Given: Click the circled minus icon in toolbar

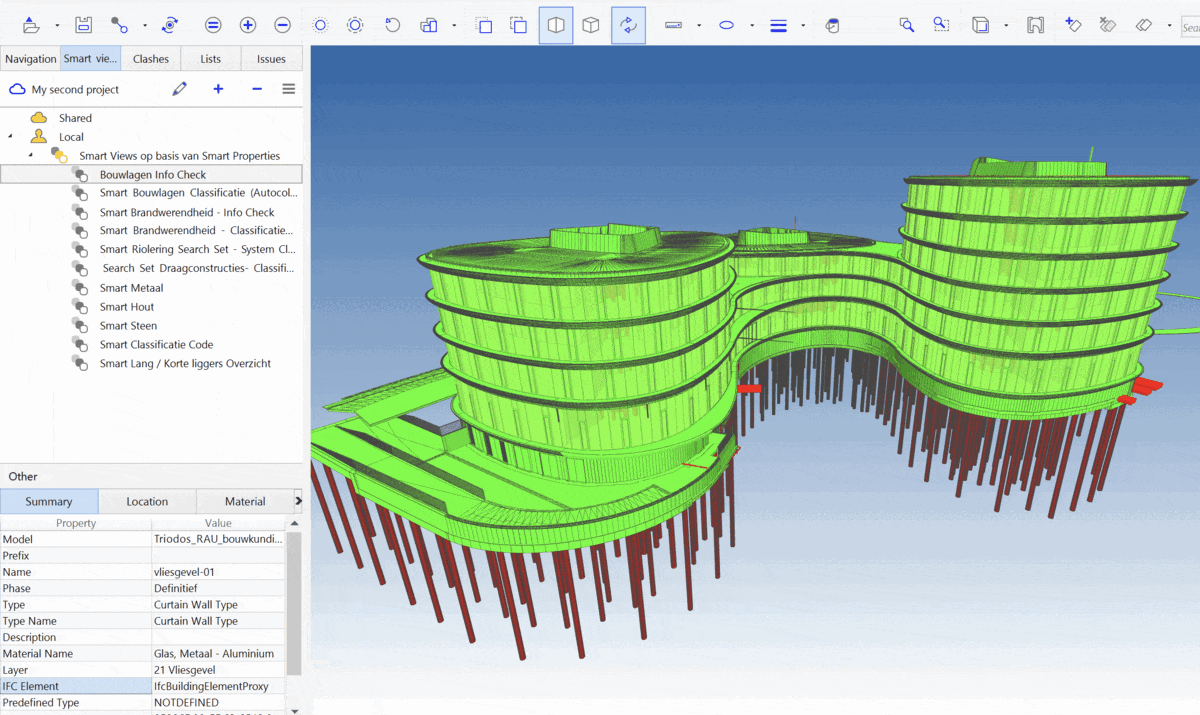Looking at the screenshot, I should [x=283, y=25].
